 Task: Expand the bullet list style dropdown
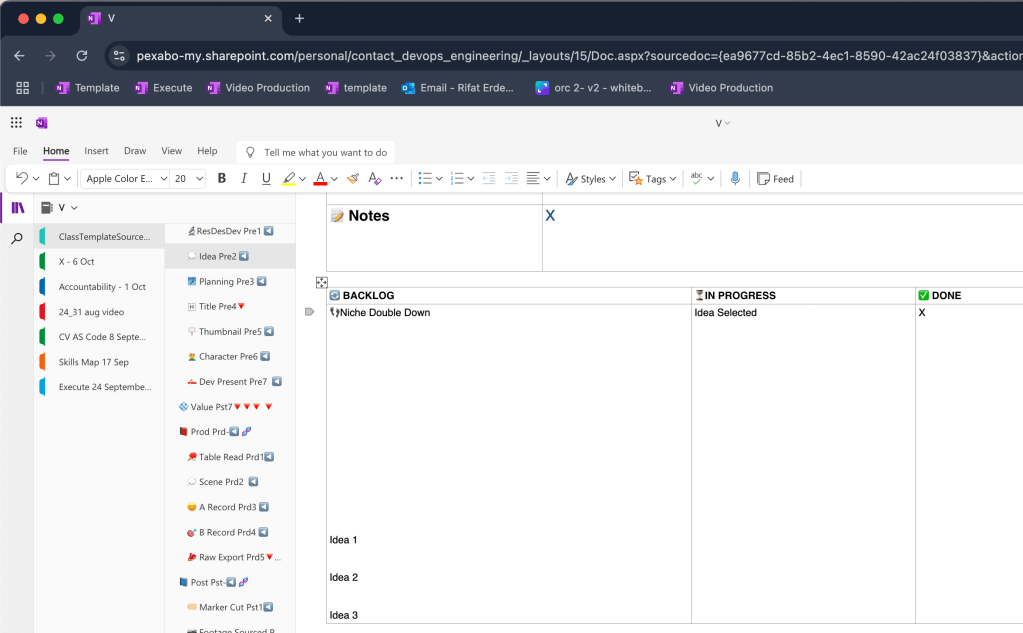(x=439, y=179)
